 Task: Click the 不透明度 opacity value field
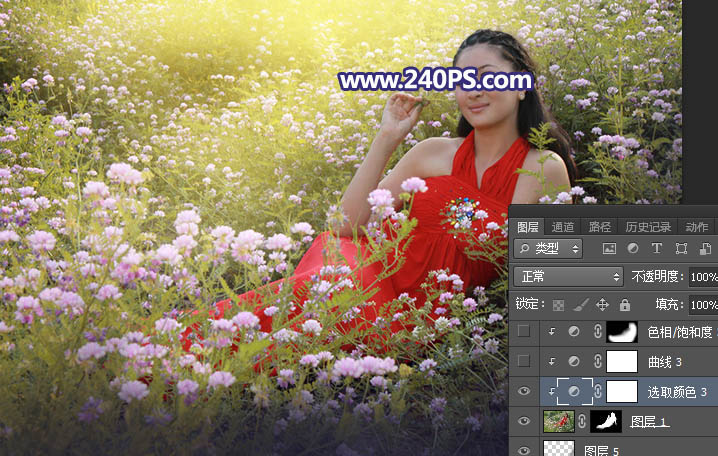coord(703,276)
